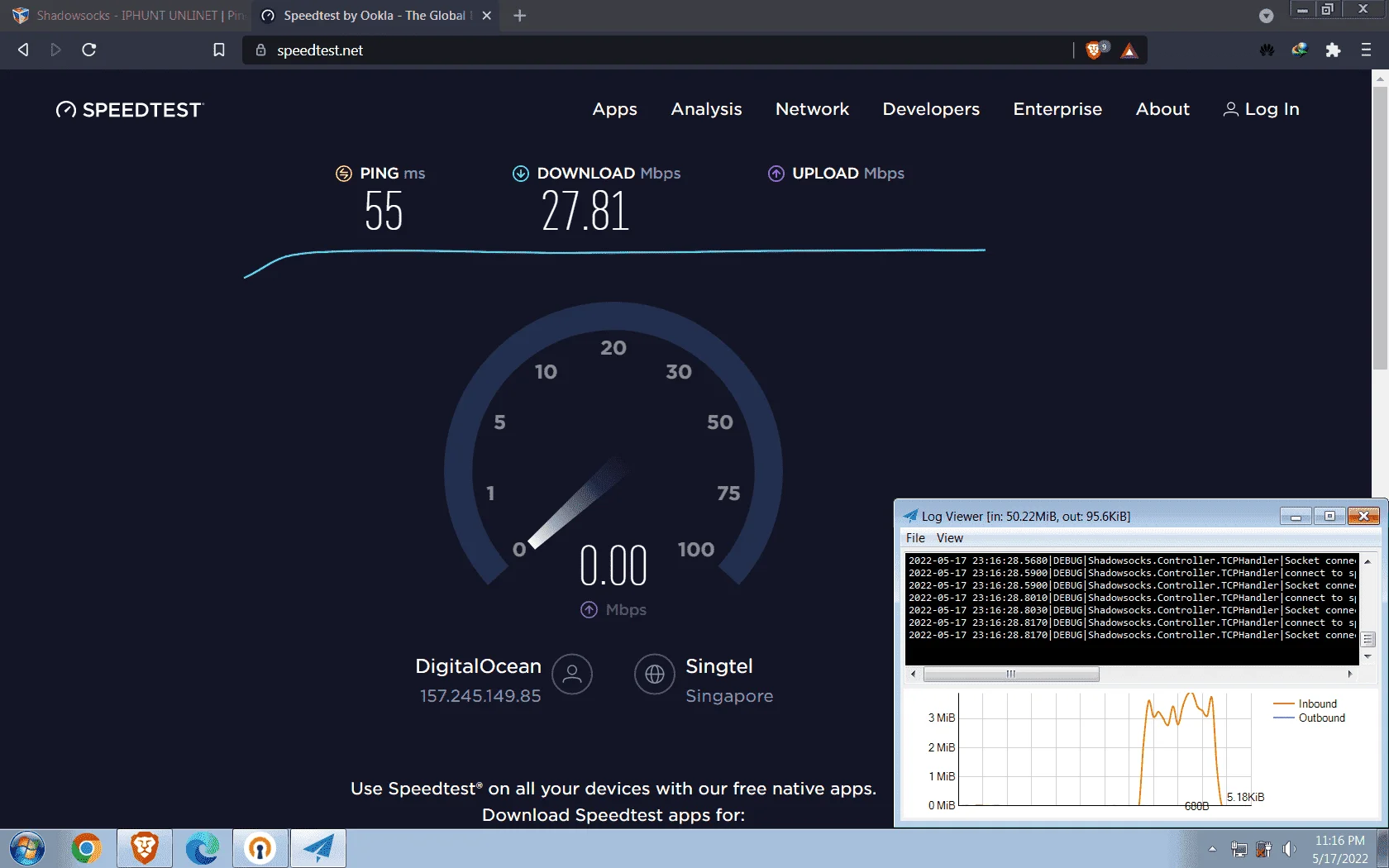Screen dimensions: 1389x868
Task: Click the Inbound legend entry
Action: coord(1305,704)
